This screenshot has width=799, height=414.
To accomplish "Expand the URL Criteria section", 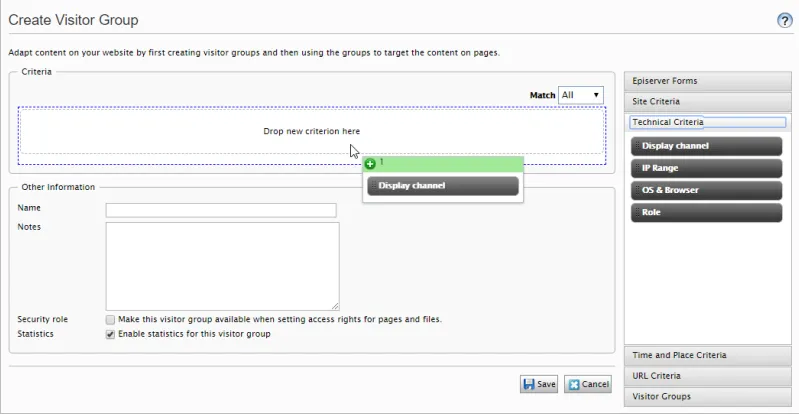I will [x=708, y=376].
